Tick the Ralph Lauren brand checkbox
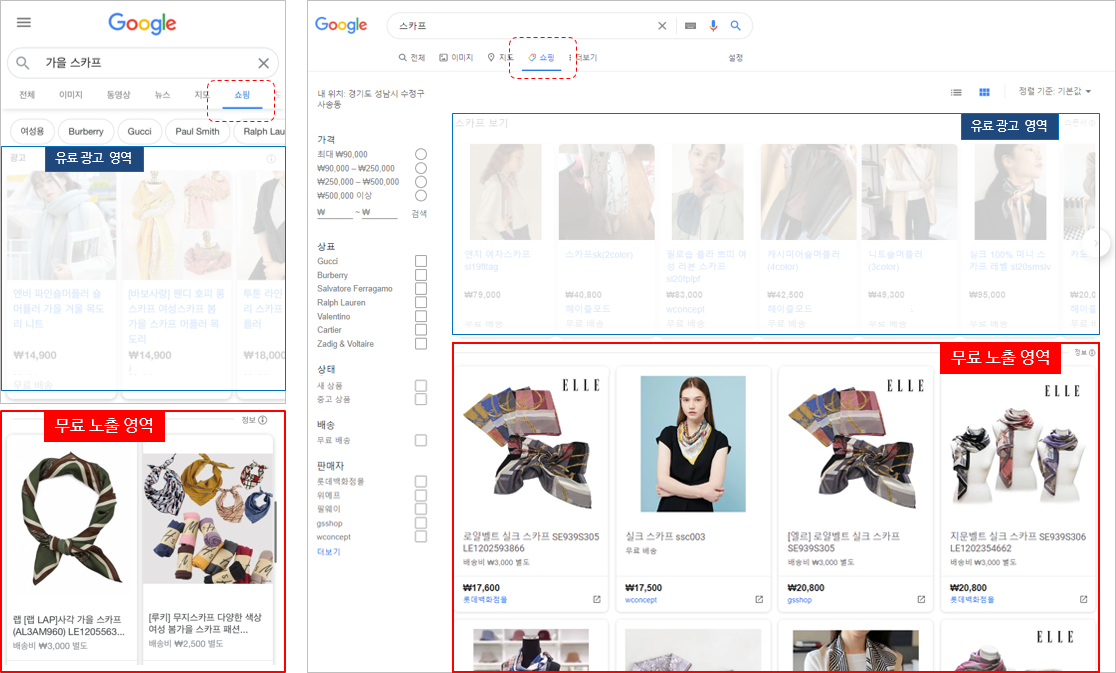This screenshot has width=1116, height=673. point(421,302)
